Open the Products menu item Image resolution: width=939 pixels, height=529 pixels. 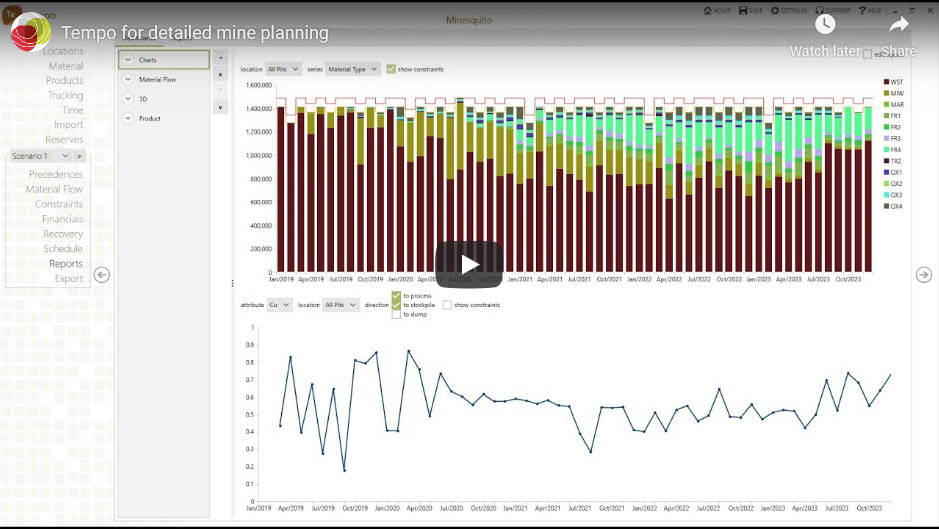coord(65,80)
